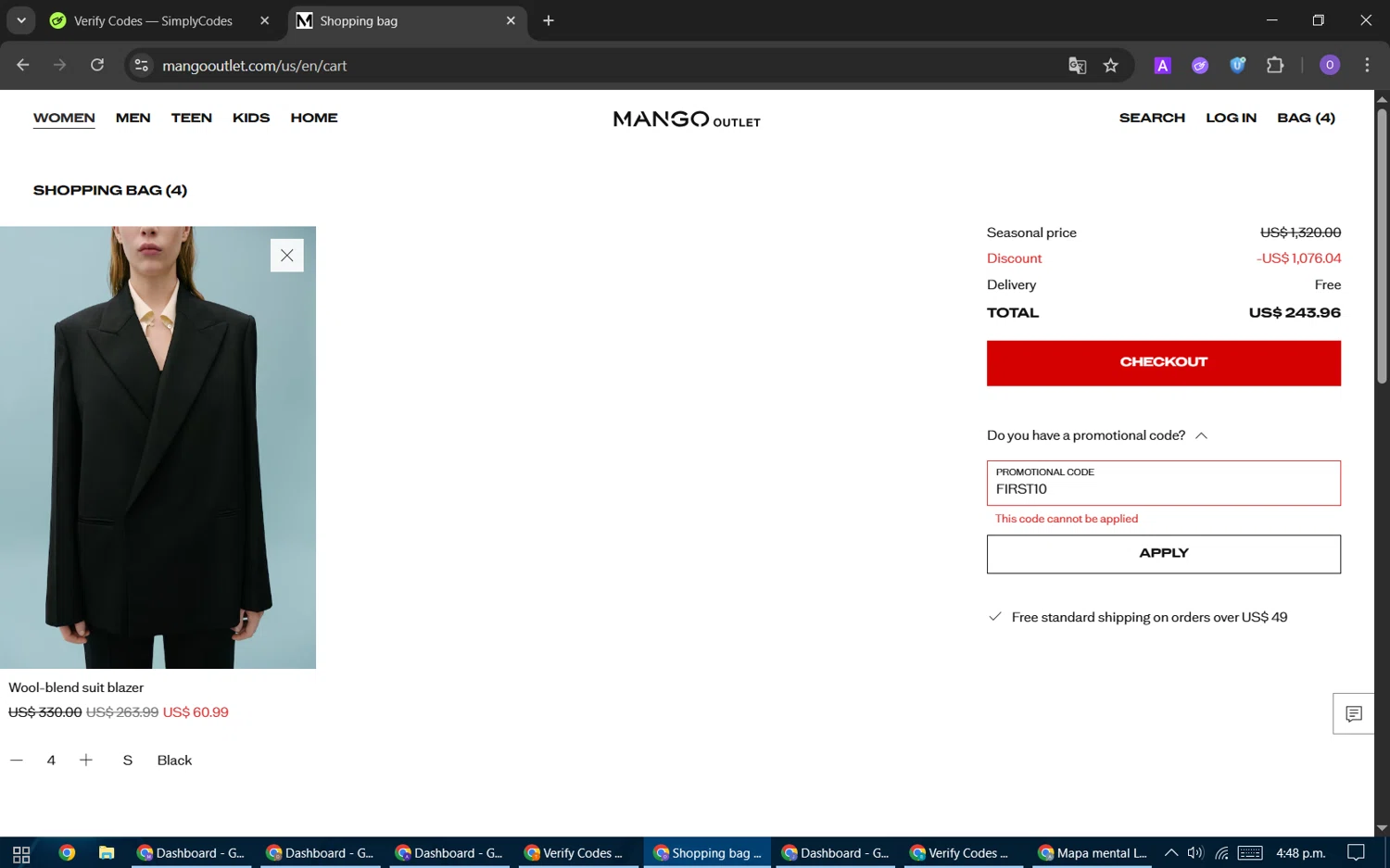
Task: Open File Explorer from the taskbar
Action: [x=107, y=853]
